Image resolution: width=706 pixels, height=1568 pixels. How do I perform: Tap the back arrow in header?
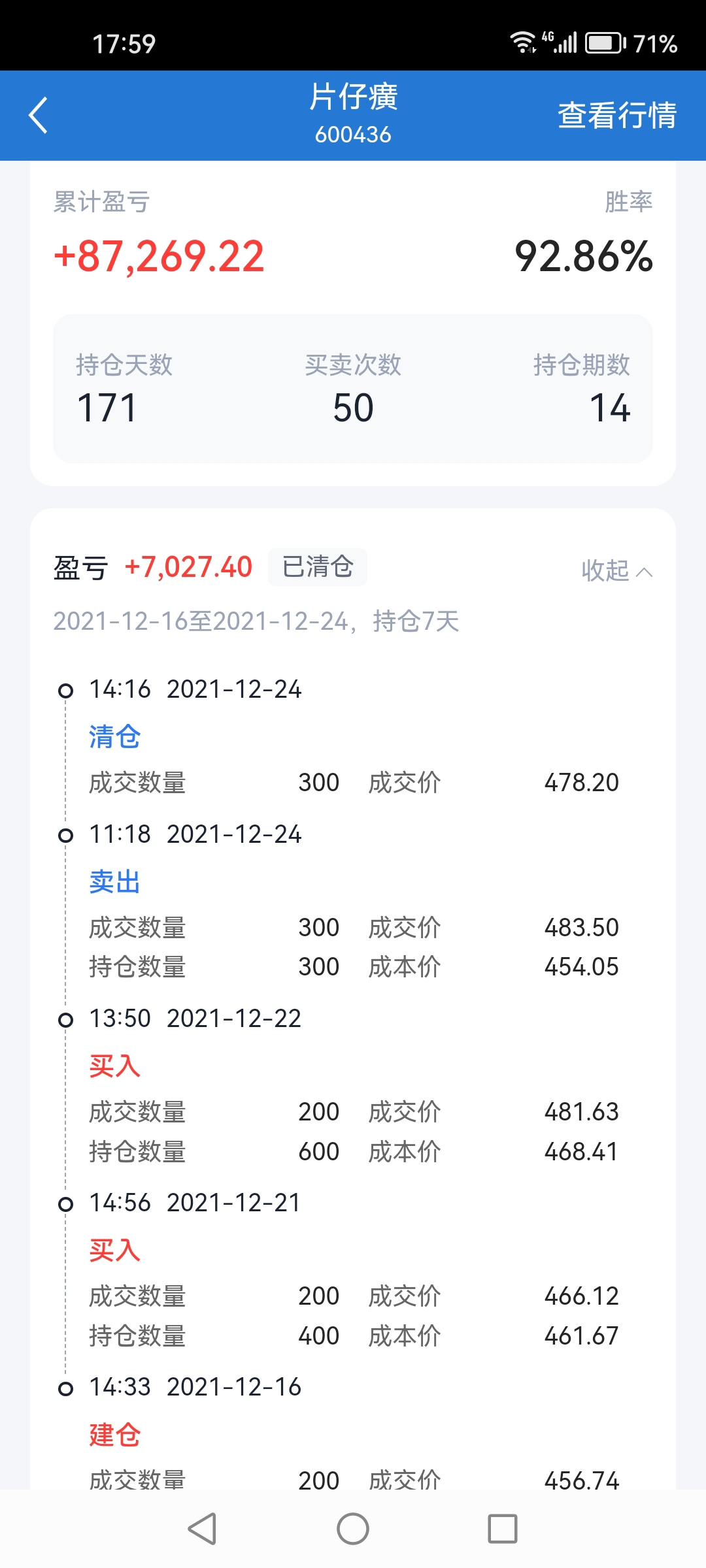39,116
